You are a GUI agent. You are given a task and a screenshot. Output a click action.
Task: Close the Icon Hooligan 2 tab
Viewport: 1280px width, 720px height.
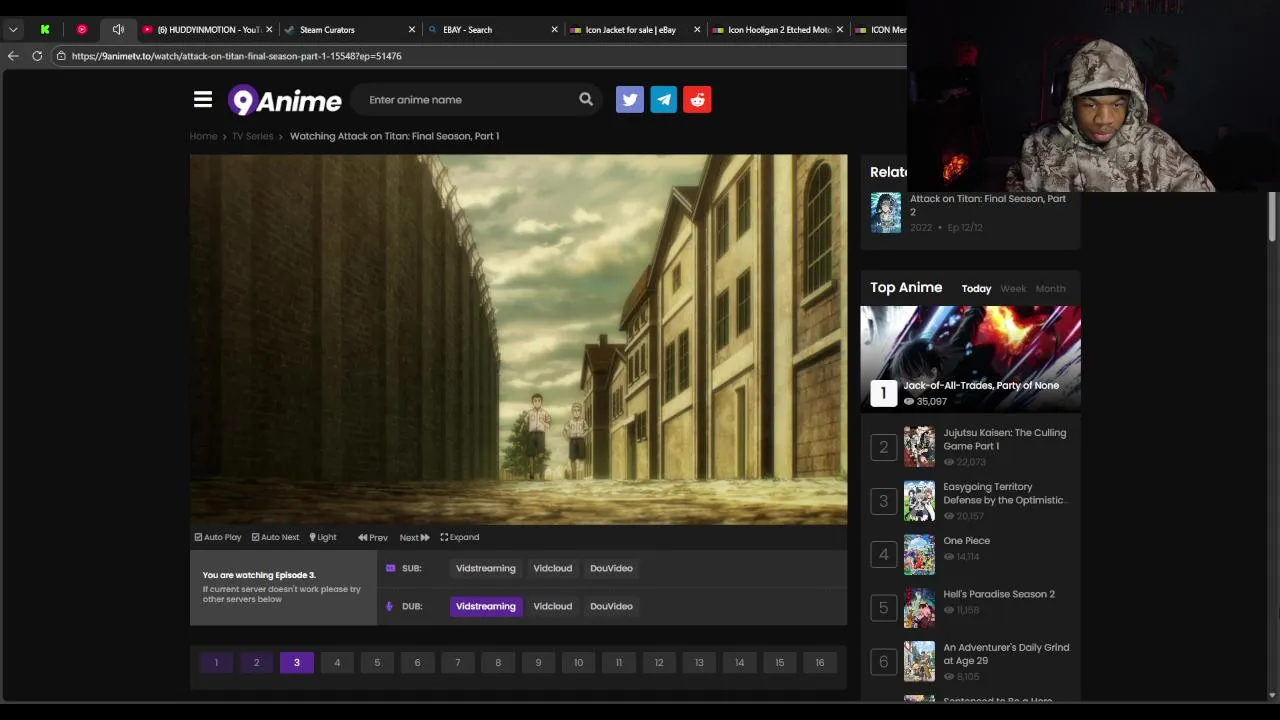pos(840,30)
